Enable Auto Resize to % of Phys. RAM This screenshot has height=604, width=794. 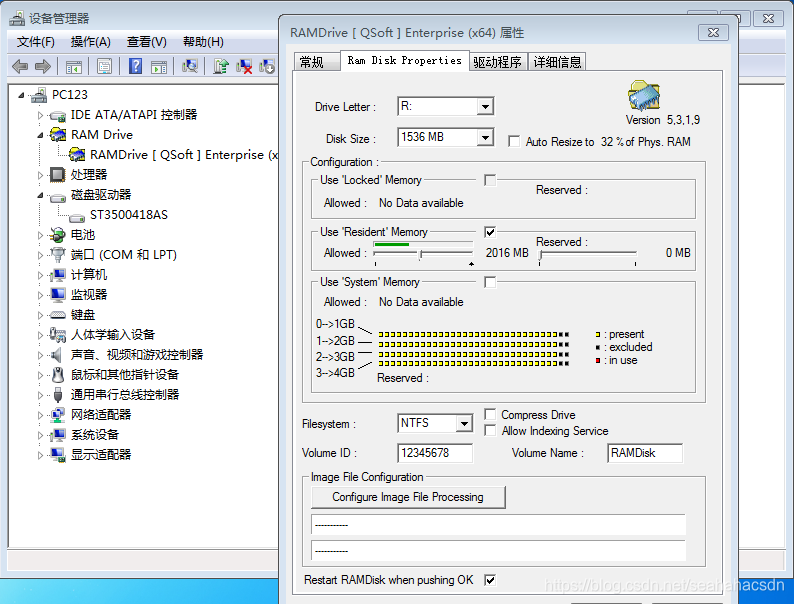click(x=514, y=142)
